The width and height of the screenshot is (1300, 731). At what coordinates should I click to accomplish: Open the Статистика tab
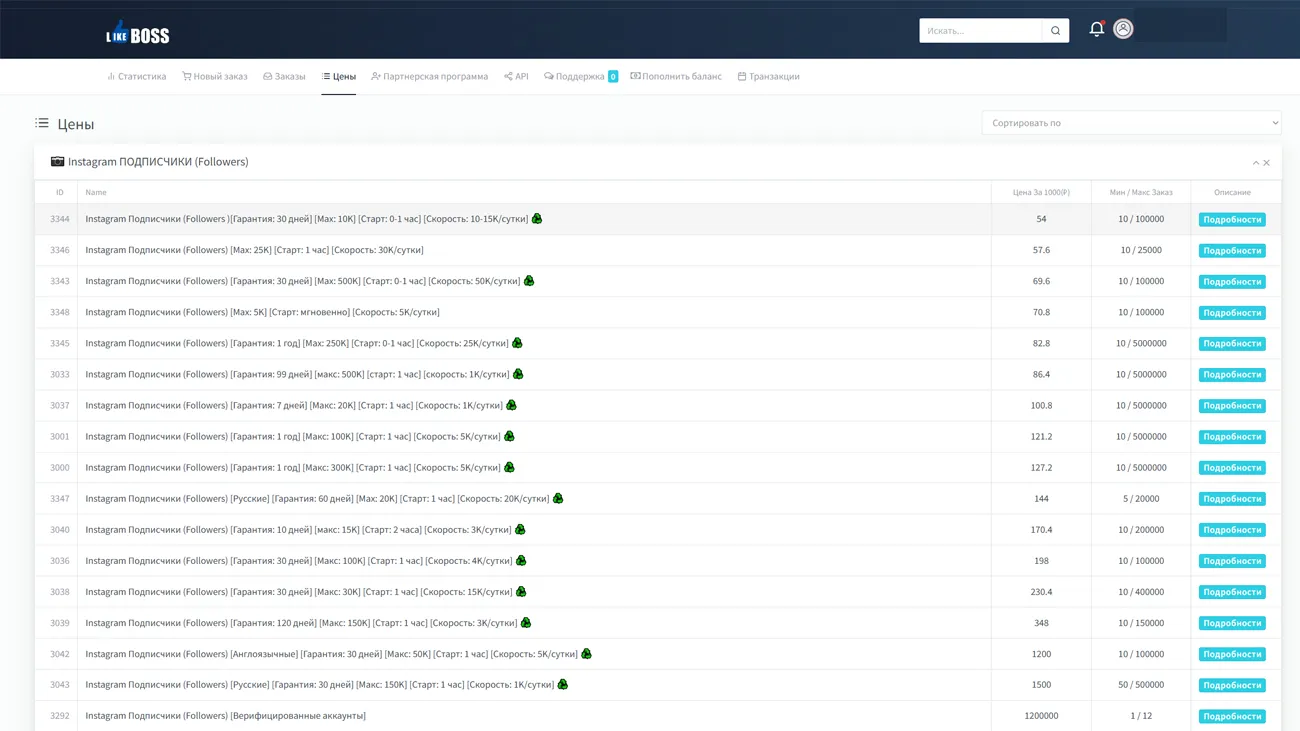137,76
